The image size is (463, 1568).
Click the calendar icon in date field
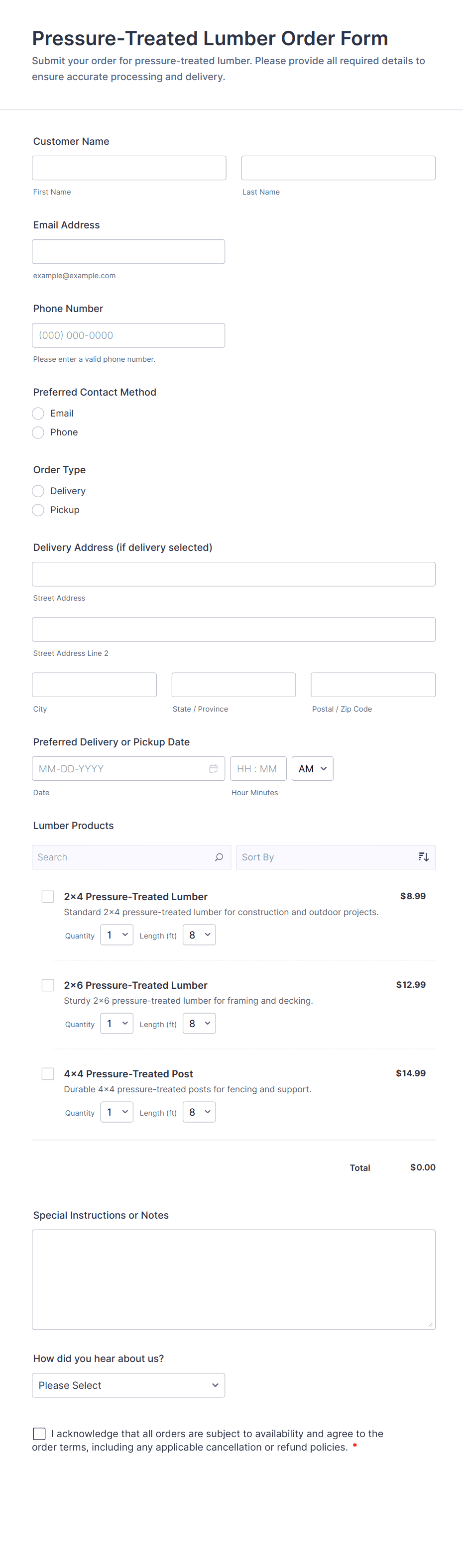[213, 769]
